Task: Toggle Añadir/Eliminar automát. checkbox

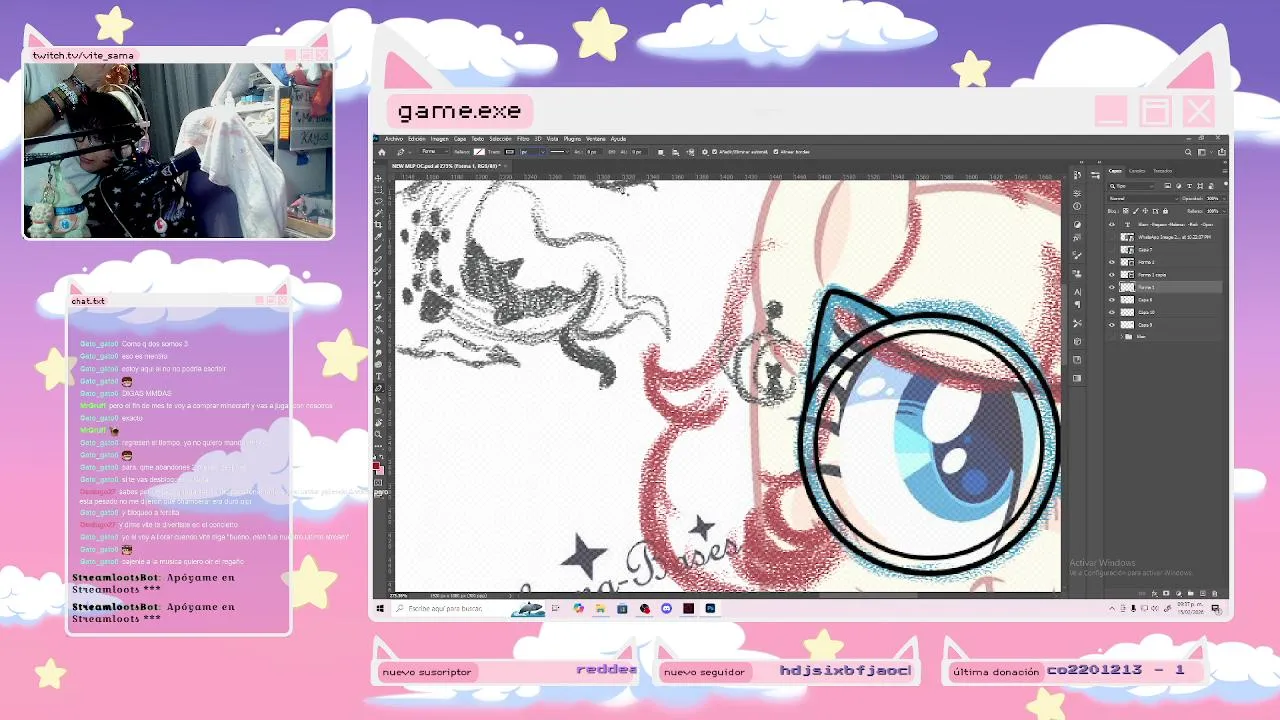Action: (714, 152)
